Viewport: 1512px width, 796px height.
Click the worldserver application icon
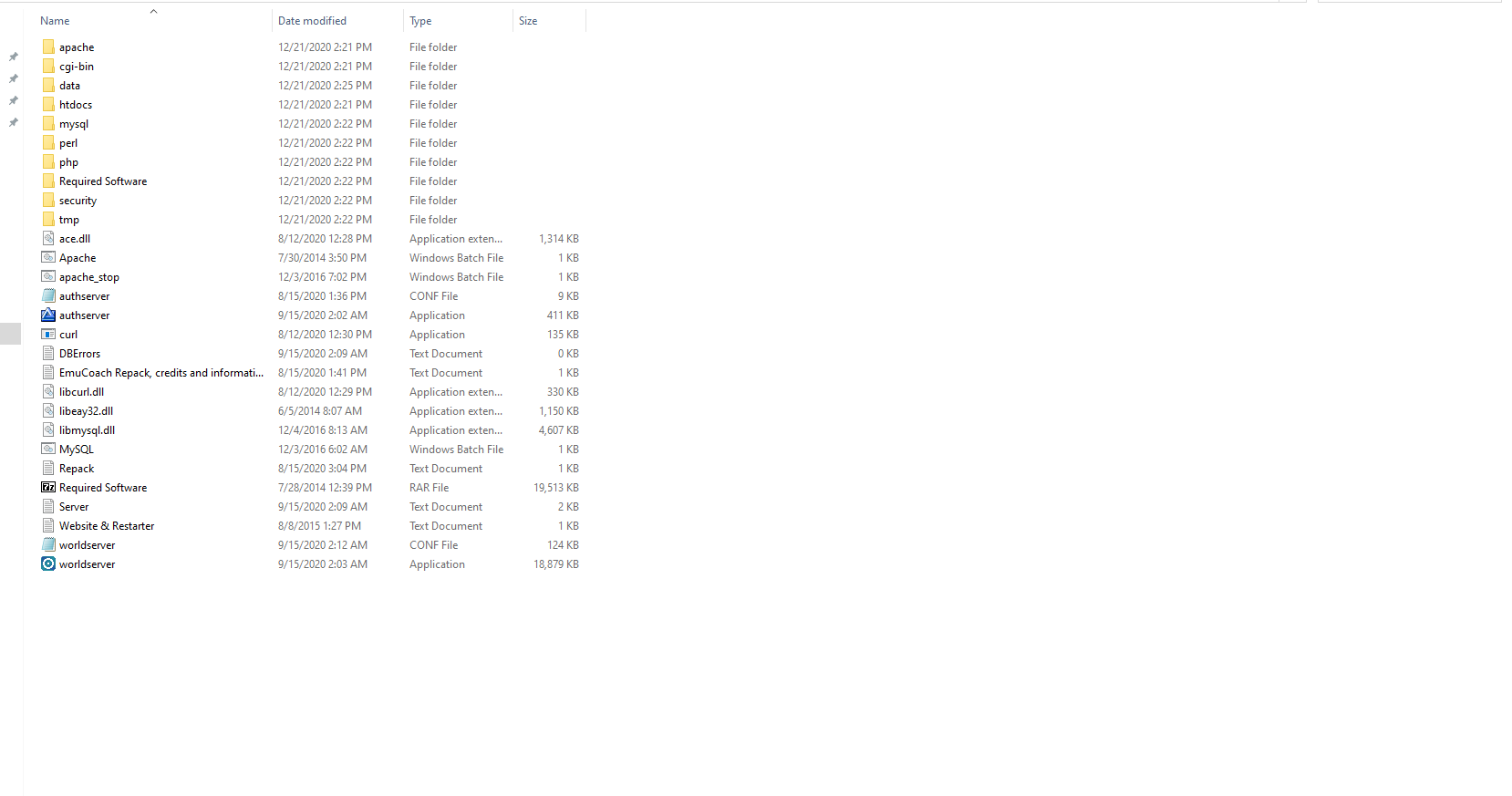[48, 563]
